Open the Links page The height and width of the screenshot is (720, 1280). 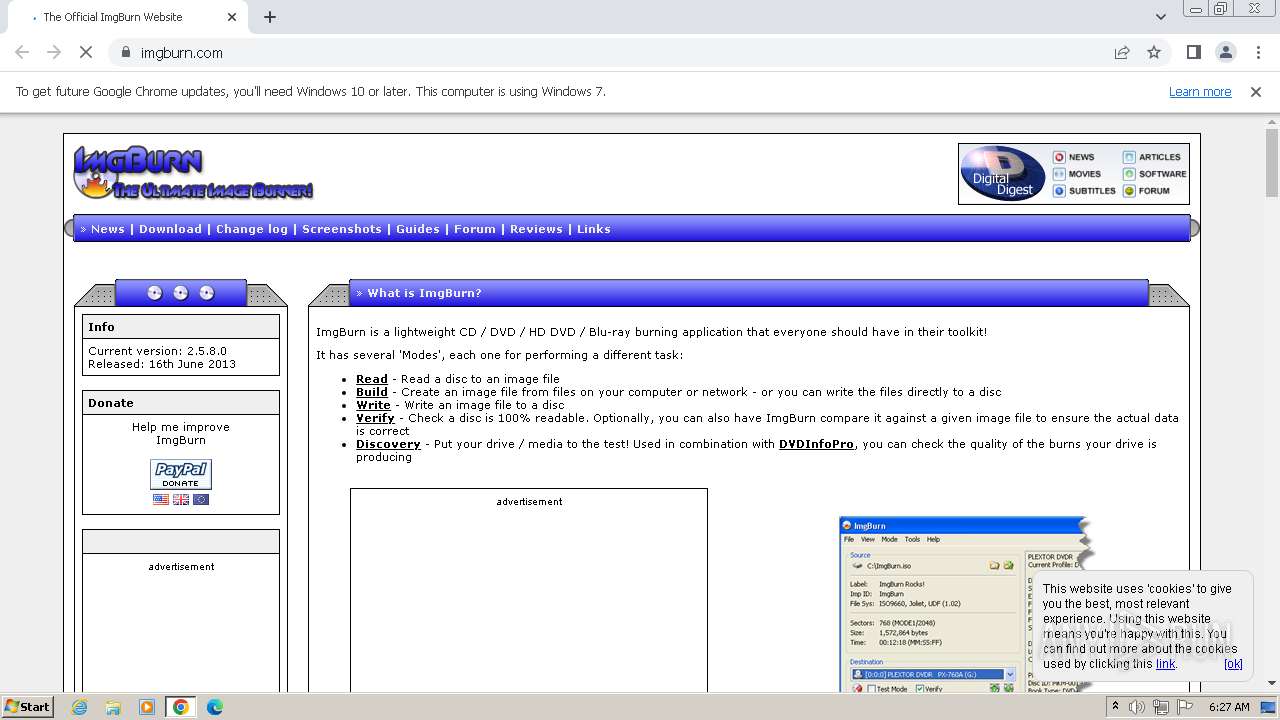594,229
